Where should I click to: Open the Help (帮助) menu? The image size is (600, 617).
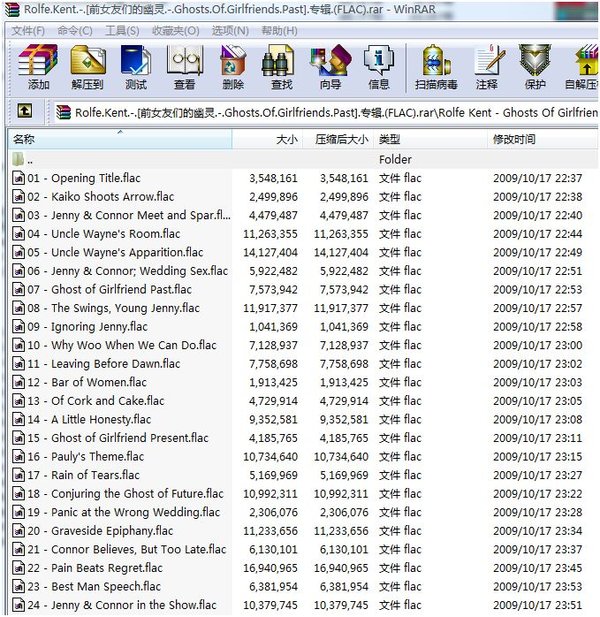(279, 31)
